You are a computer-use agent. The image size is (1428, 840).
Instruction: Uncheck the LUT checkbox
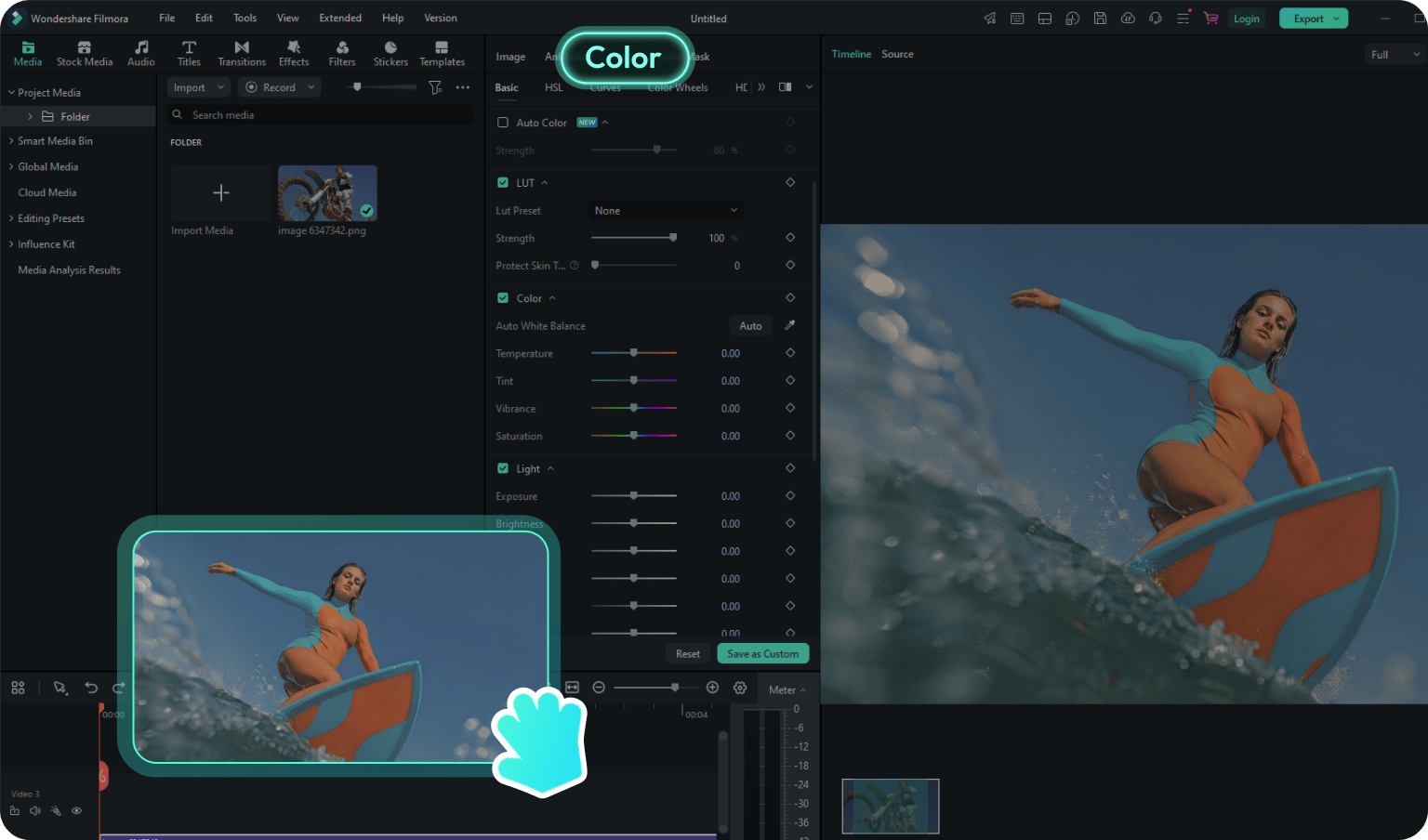pyautogui.click(x=503, y=183)
